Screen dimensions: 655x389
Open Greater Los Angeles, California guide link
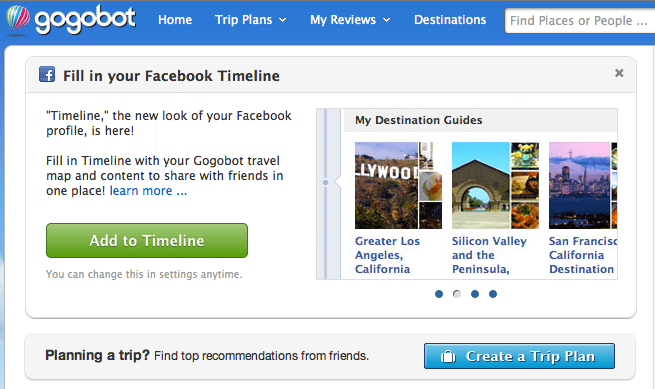click(387, 255)
